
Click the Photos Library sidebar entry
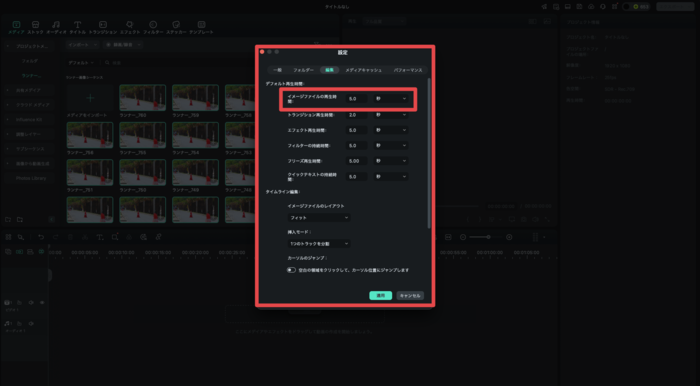pyautogui.click(x=31, y=178)
